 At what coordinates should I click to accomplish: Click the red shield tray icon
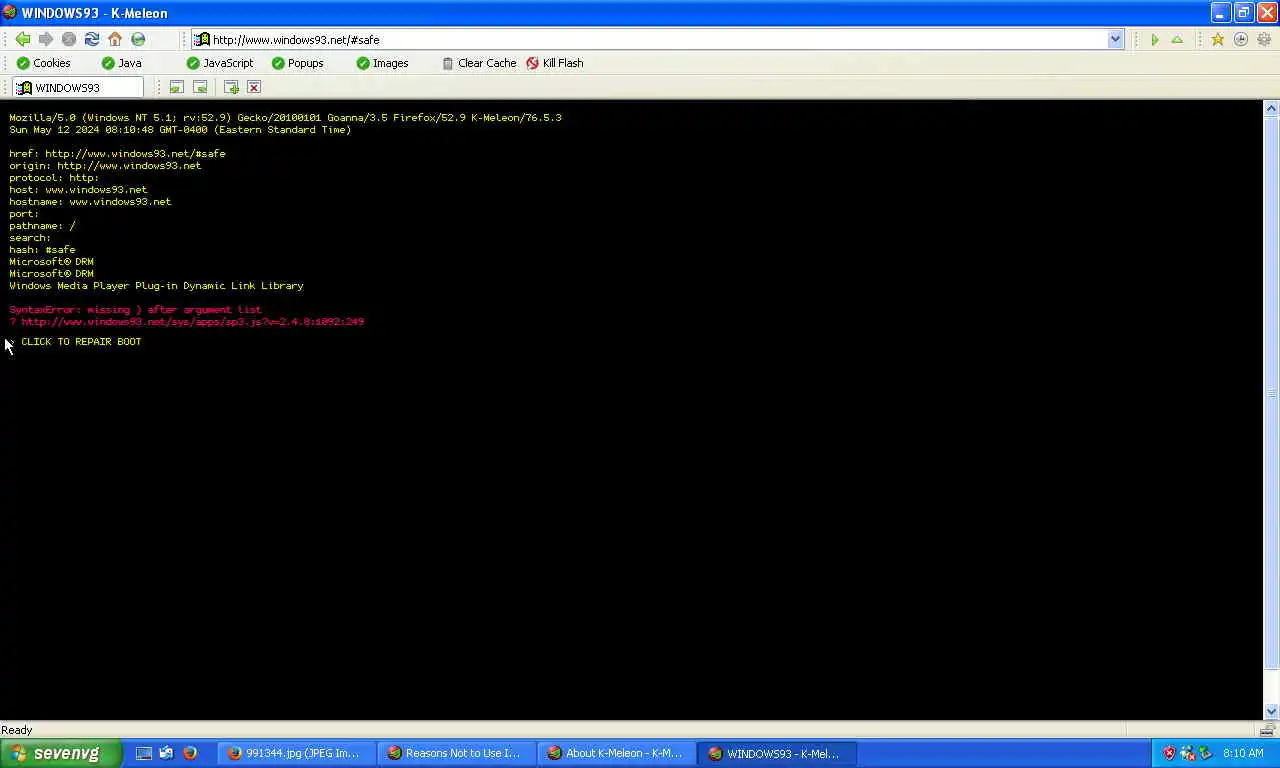point(1168,754)
